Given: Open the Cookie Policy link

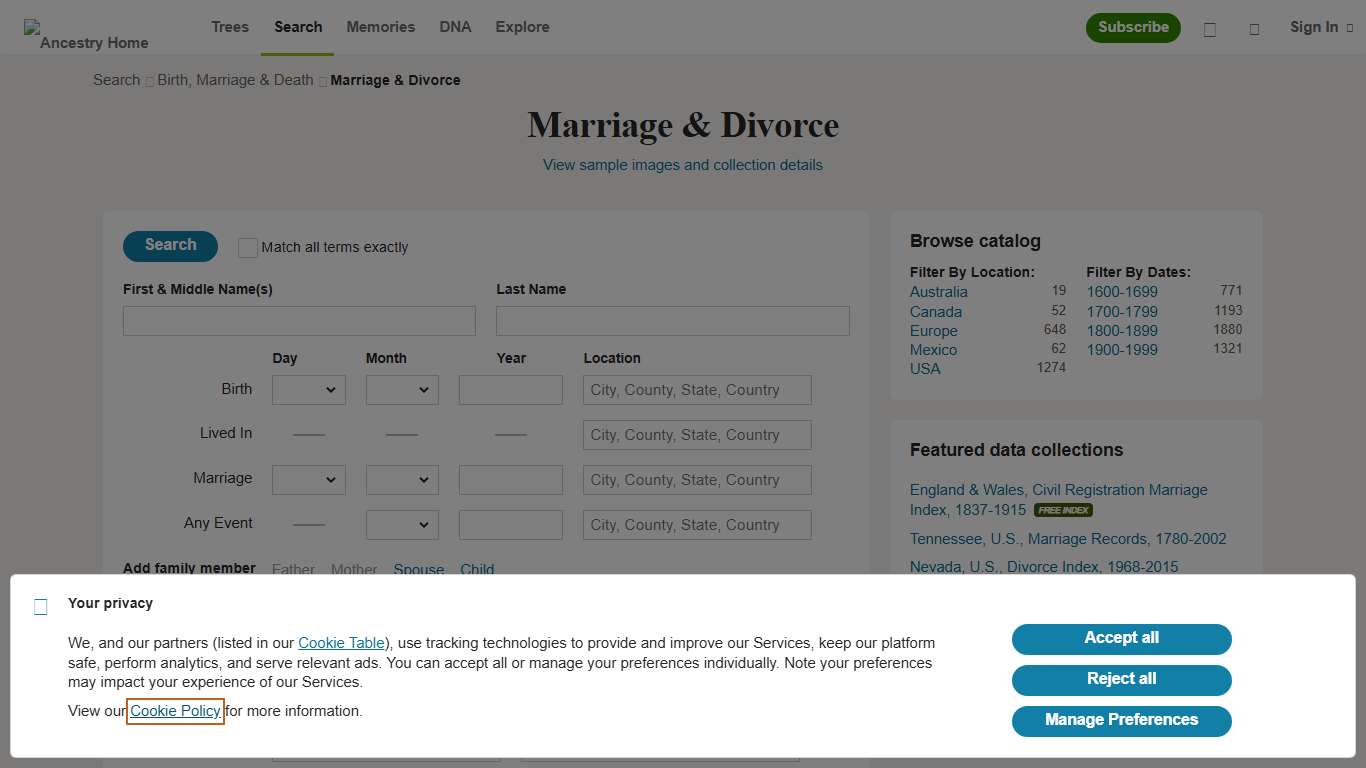Looking at the screenshot, I should click(x=175, y=711).
